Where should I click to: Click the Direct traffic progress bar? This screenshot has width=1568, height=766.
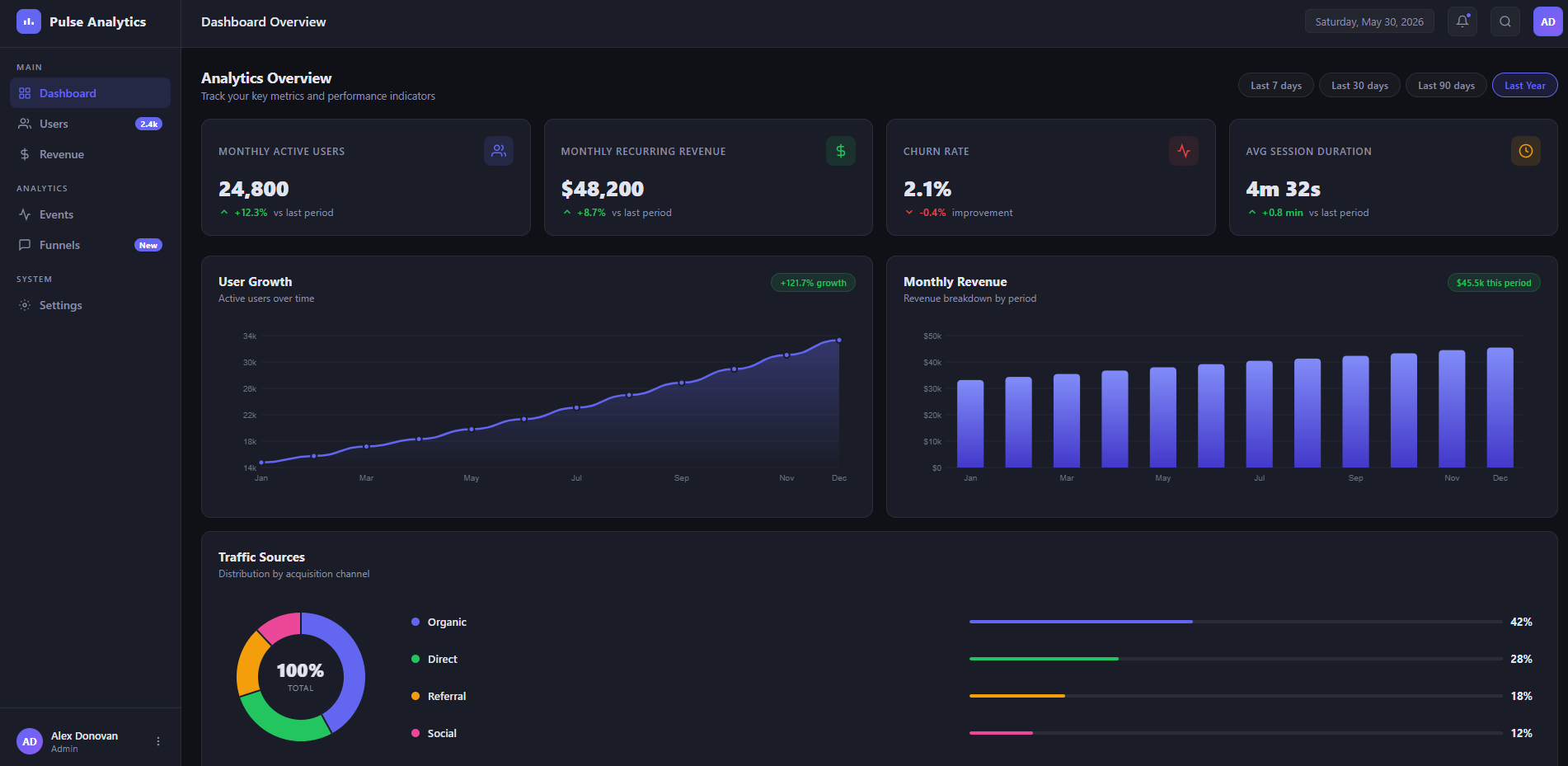(x=1236, y=659)
